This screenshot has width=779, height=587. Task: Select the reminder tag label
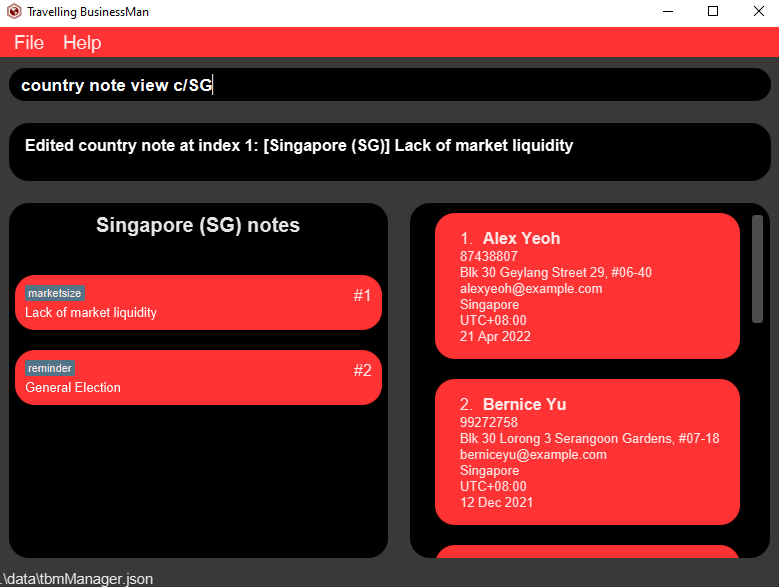50,368
